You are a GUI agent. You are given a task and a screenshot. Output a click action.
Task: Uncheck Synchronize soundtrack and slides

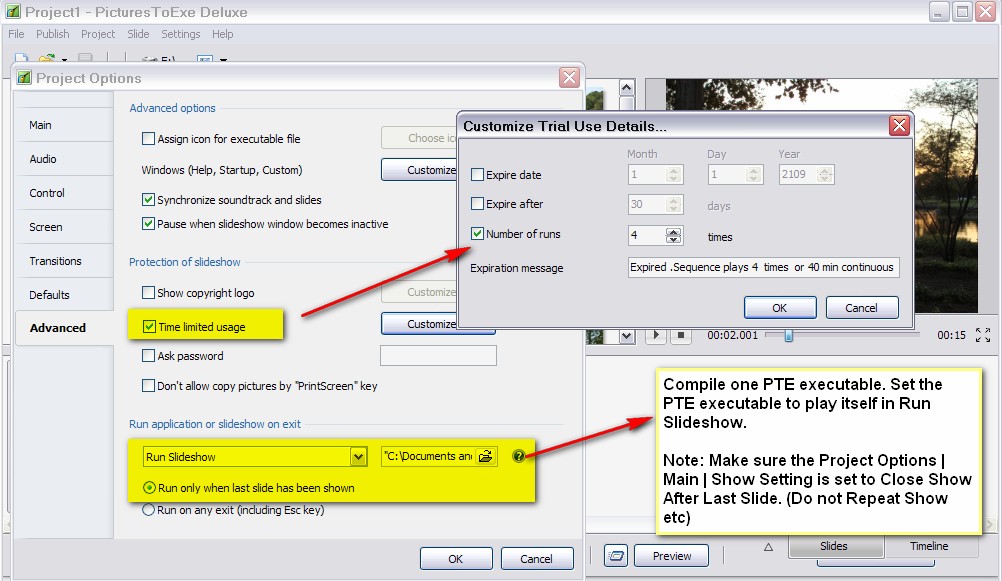coord(148,199)
